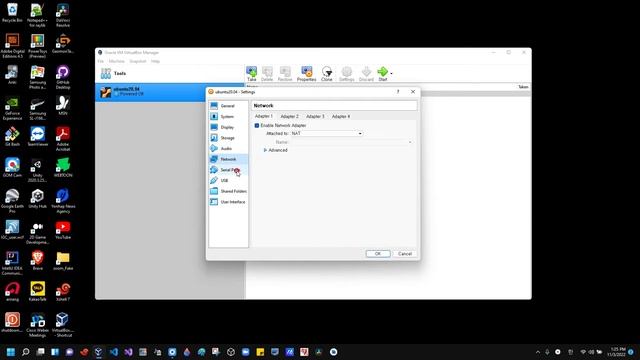Image resolution: width=640 pixels, height=360 pixels.
Task: Click the Delete snapshot toolbar icon
Action: click(267, 74)
